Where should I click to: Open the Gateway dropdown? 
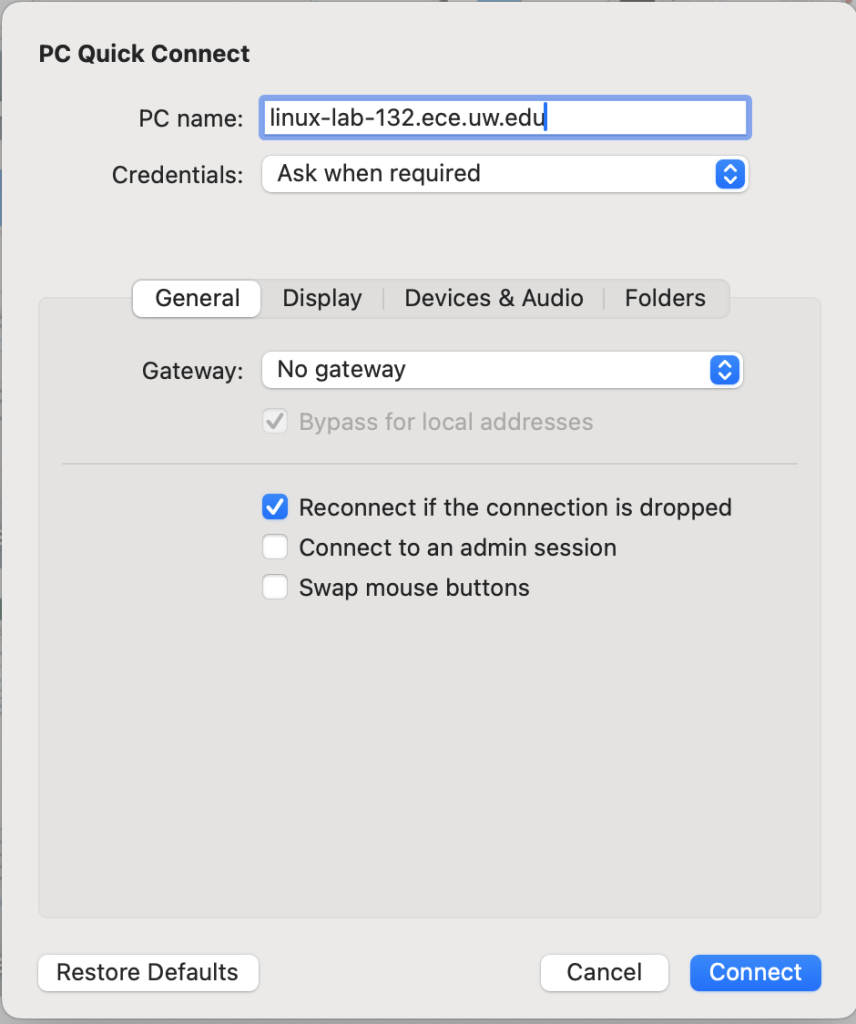pos(500,370)
